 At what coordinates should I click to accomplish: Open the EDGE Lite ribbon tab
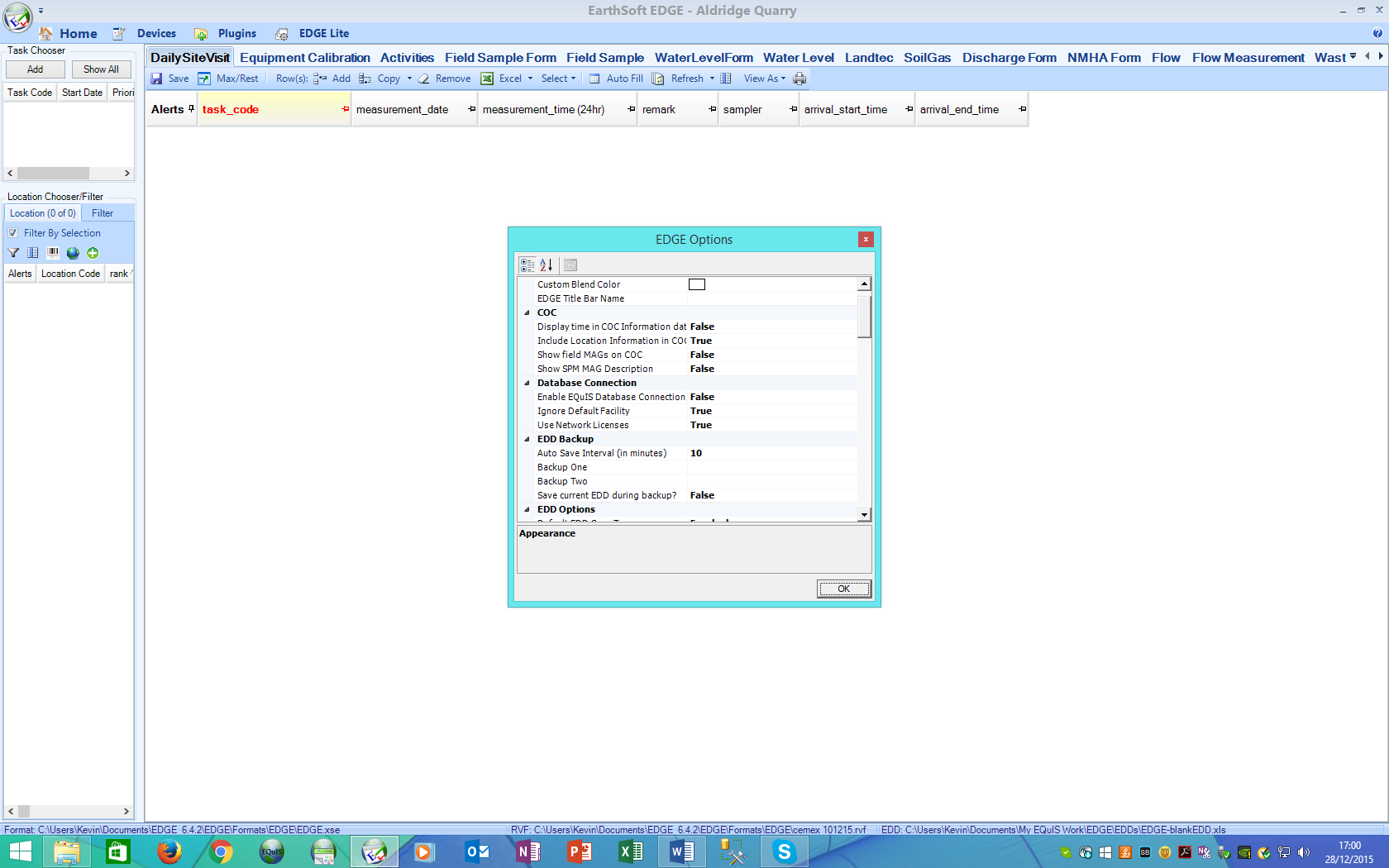click(324, 34)
